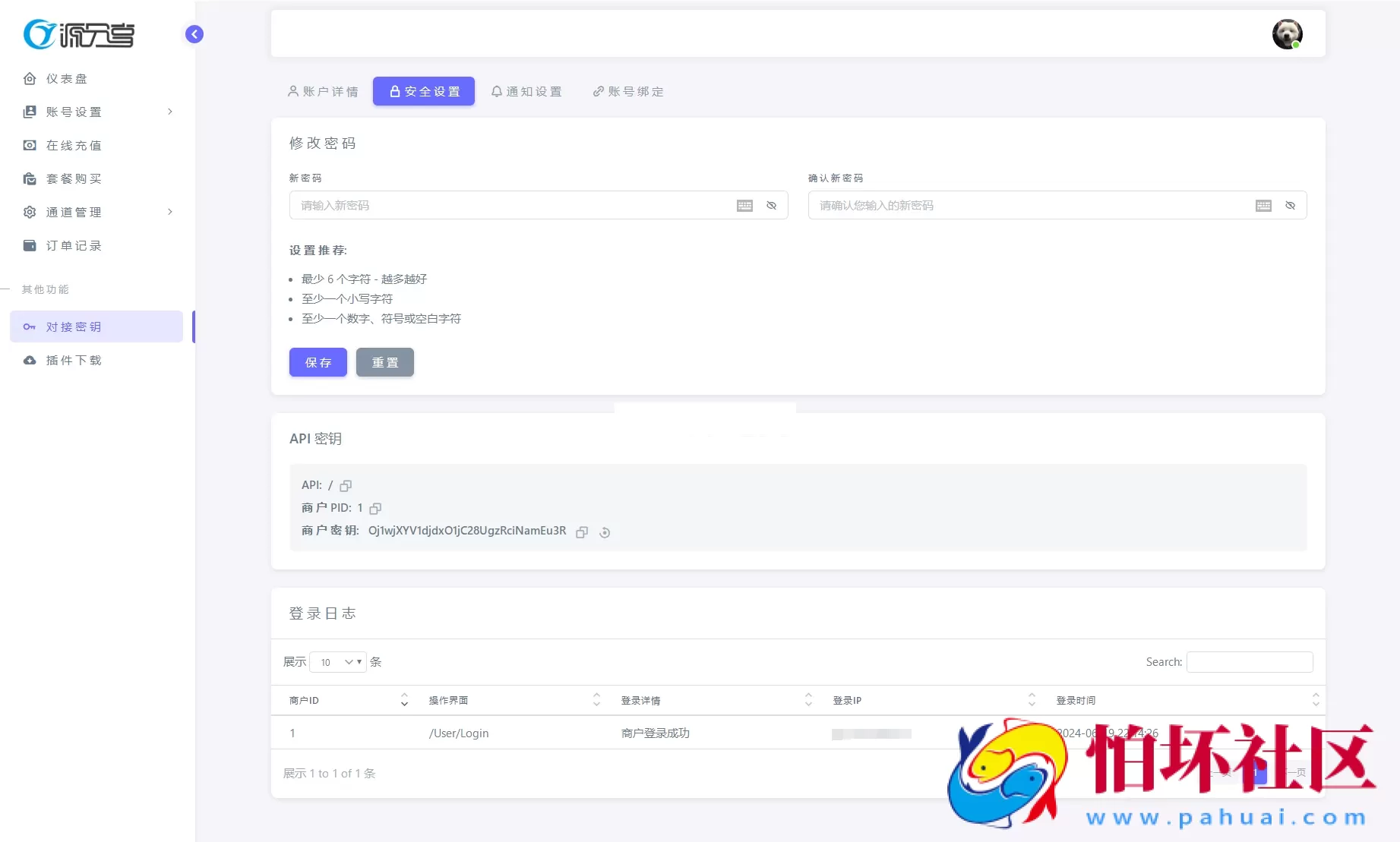
Task: Click 保存 to save the new password
Action: 318,362
